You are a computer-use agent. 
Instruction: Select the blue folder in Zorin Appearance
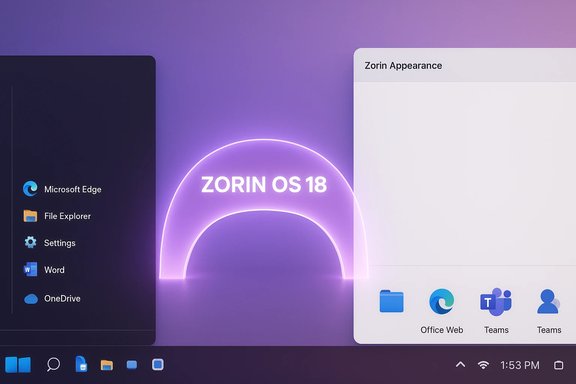(x=391, y=301)
